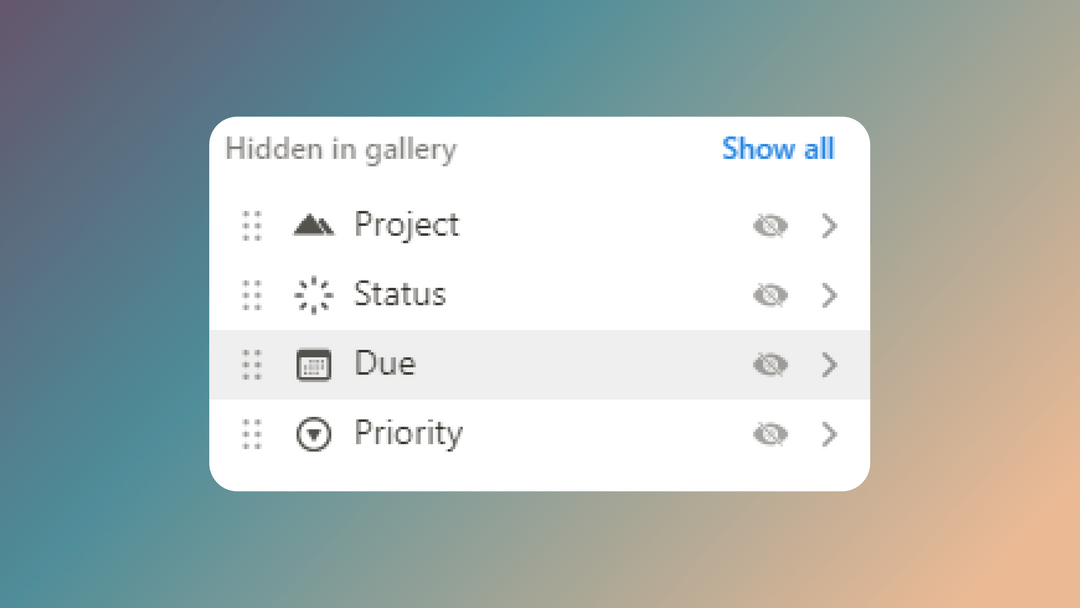Click the drag handle next to Priority
Image resolution: width=1080 pixels, height=608 pixels.
click(251, 434)
